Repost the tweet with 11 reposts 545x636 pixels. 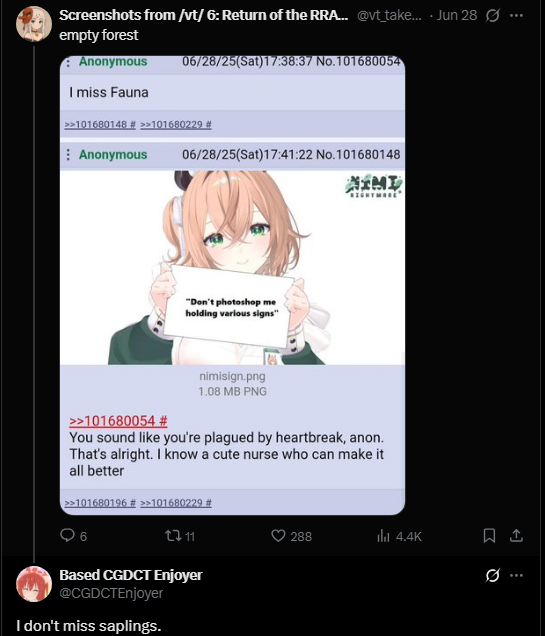coord(180,536)
